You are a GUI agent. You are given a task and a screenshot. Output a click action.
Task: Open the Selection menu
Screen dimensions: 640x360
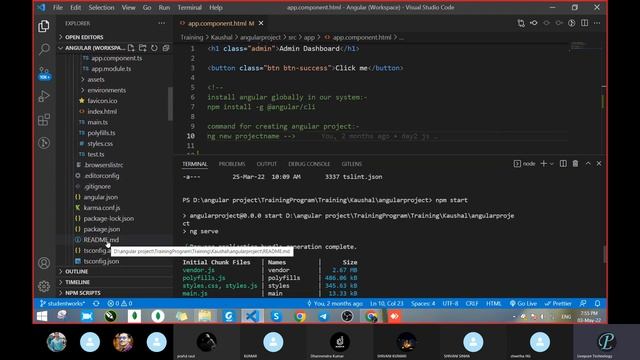point(101,7)
